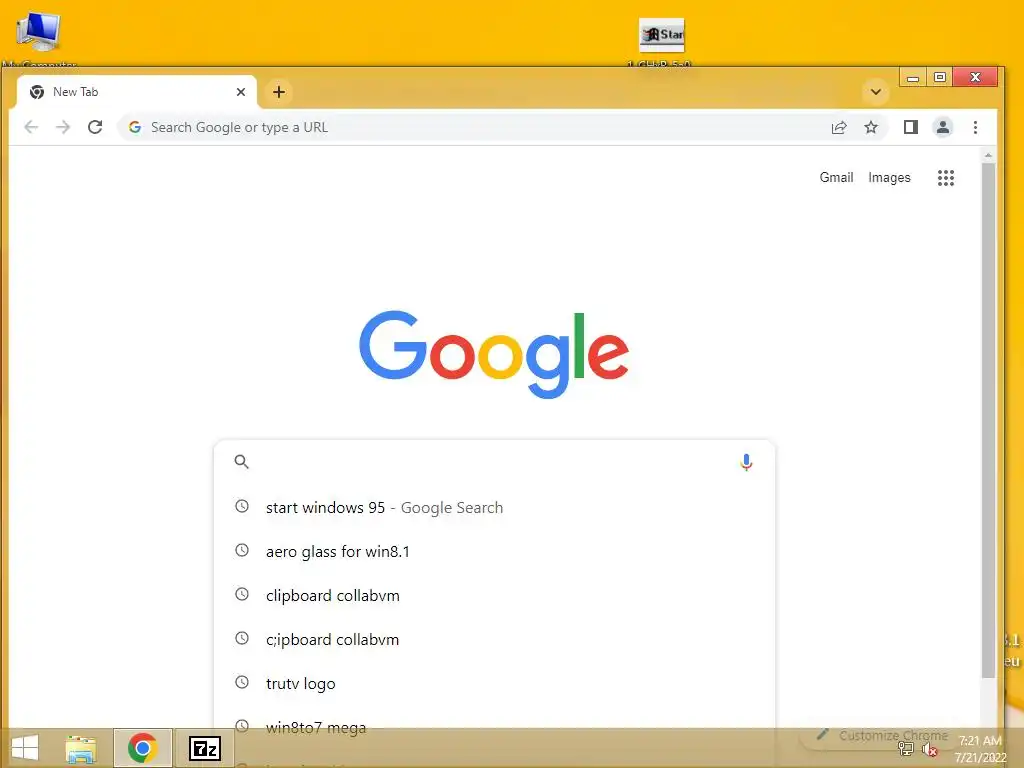Viewport: 1024px width, 768px height.
Task: Open the Windows Start button
Action: click(25, 748)
